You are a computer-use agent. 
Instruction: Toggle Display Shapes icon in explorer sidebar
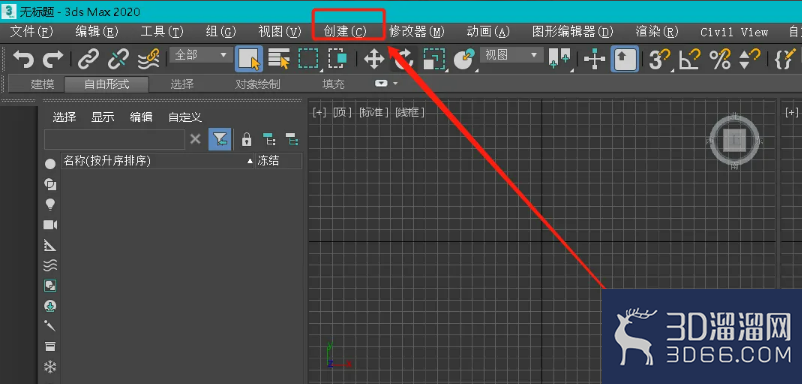point(50,184)
